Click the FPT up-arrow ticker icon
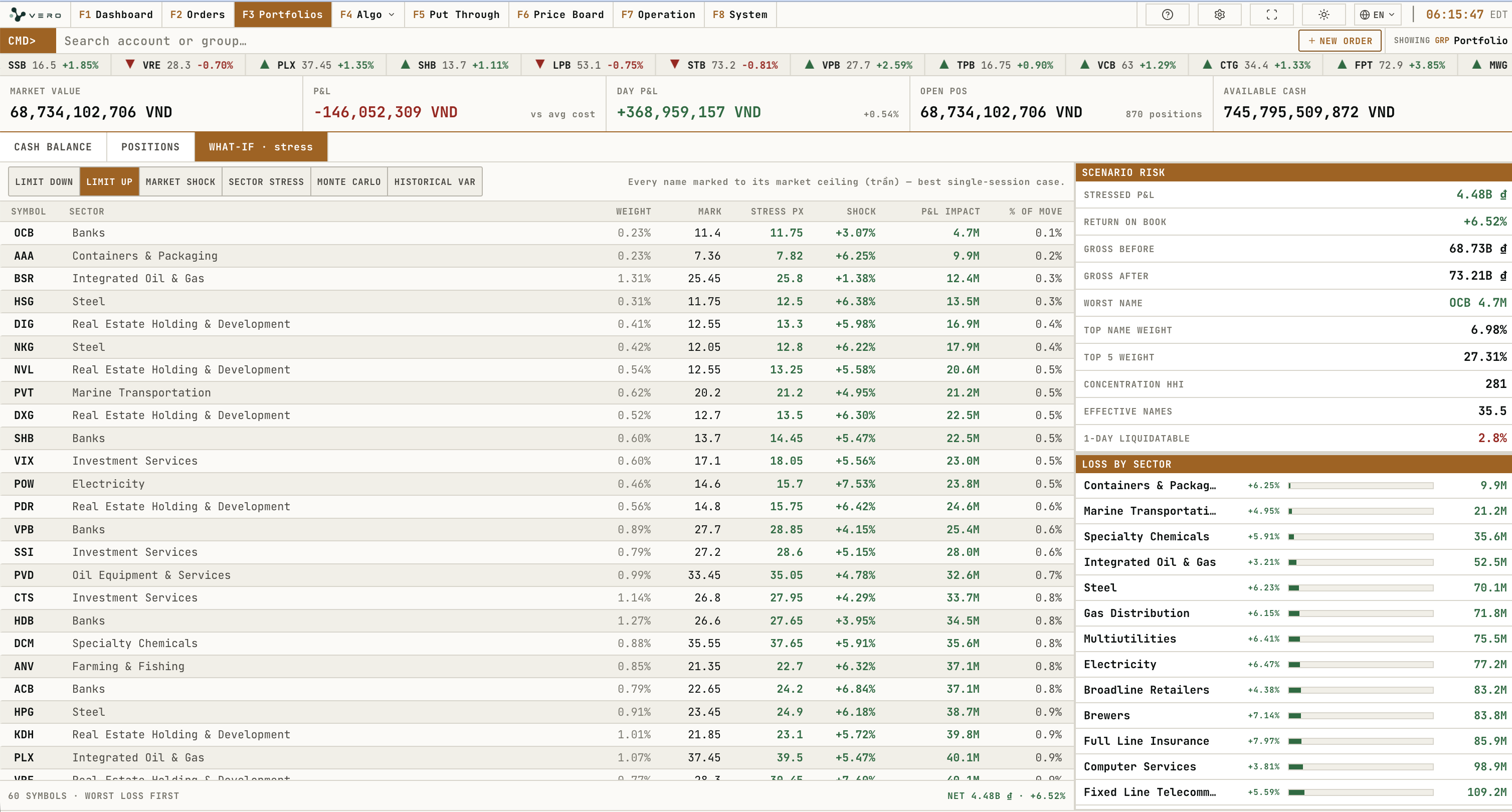Viewport: 1512px width, 812px height. tap(1342, 65)
